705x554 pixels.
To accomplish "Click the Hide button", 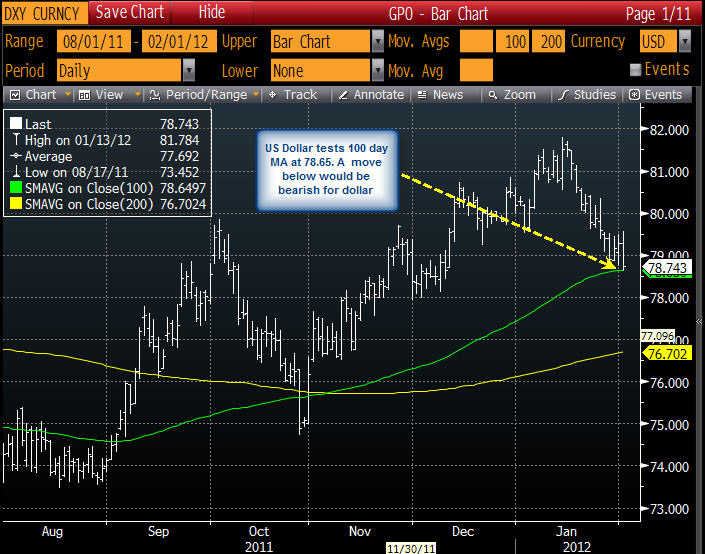I will (212, 13).
